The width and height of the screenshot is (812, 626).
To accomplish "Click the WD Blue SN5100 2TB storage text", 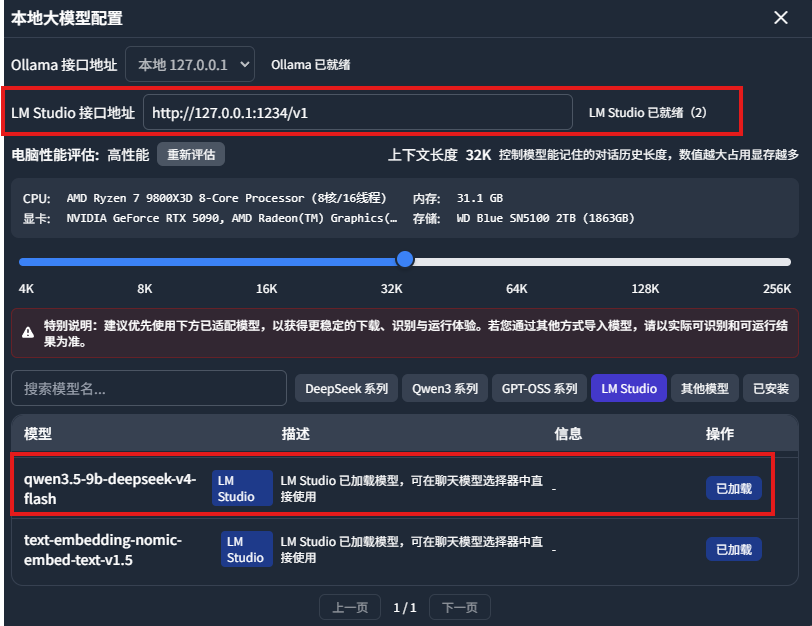I will click(x=545, y=218).
